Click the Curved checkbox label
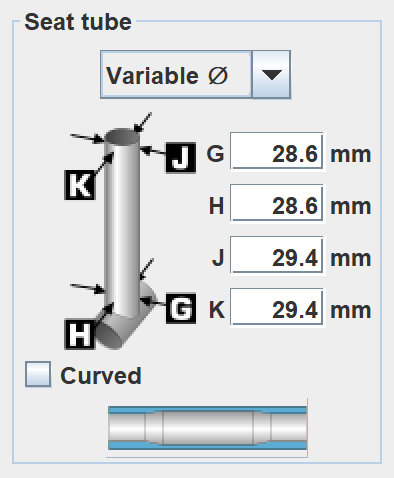394x478 pixels. pos(101,376)
